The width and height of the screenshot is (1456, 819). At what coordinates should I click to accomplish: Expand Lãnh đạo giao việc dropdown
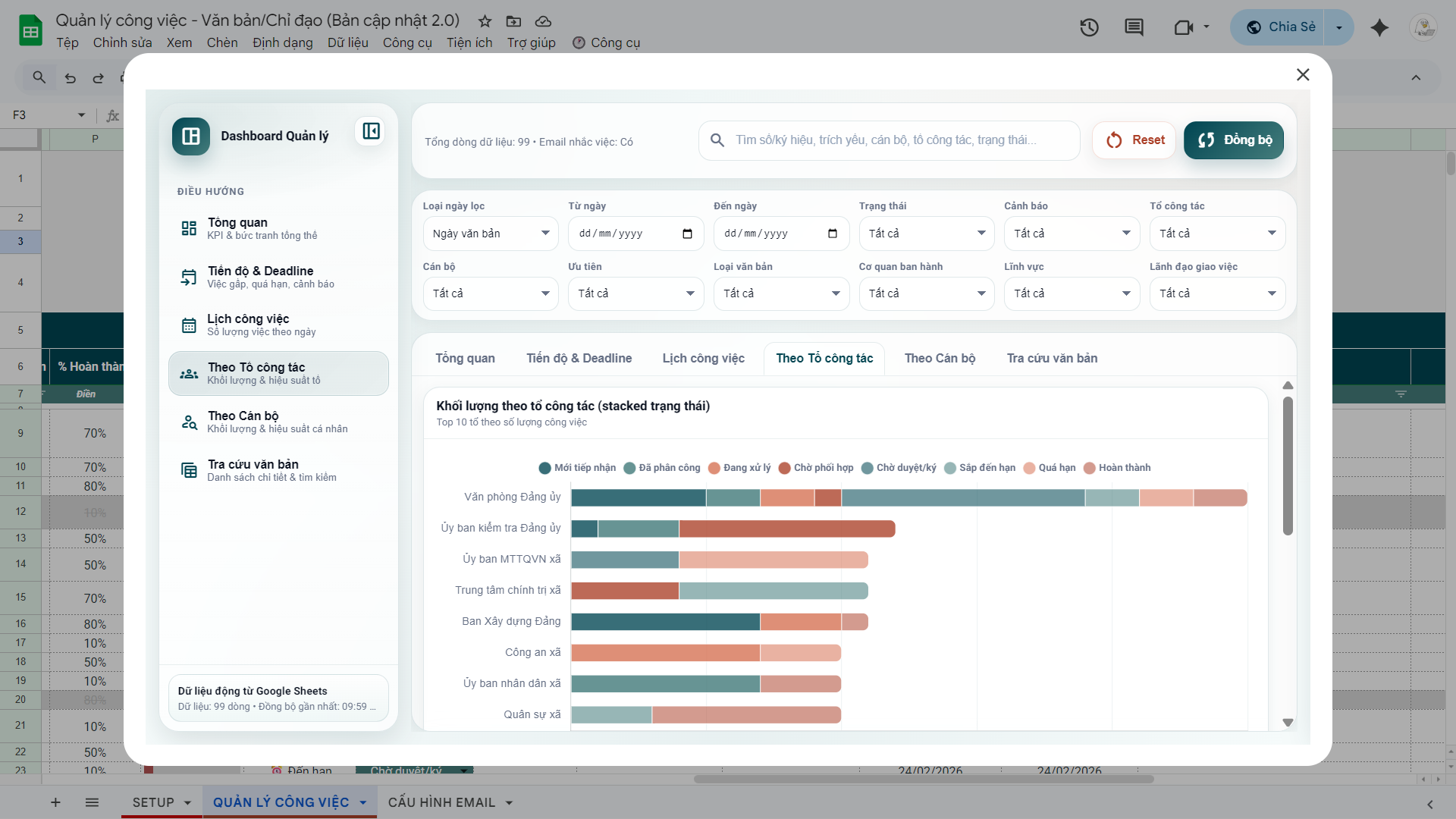[x=1216, y=293]
